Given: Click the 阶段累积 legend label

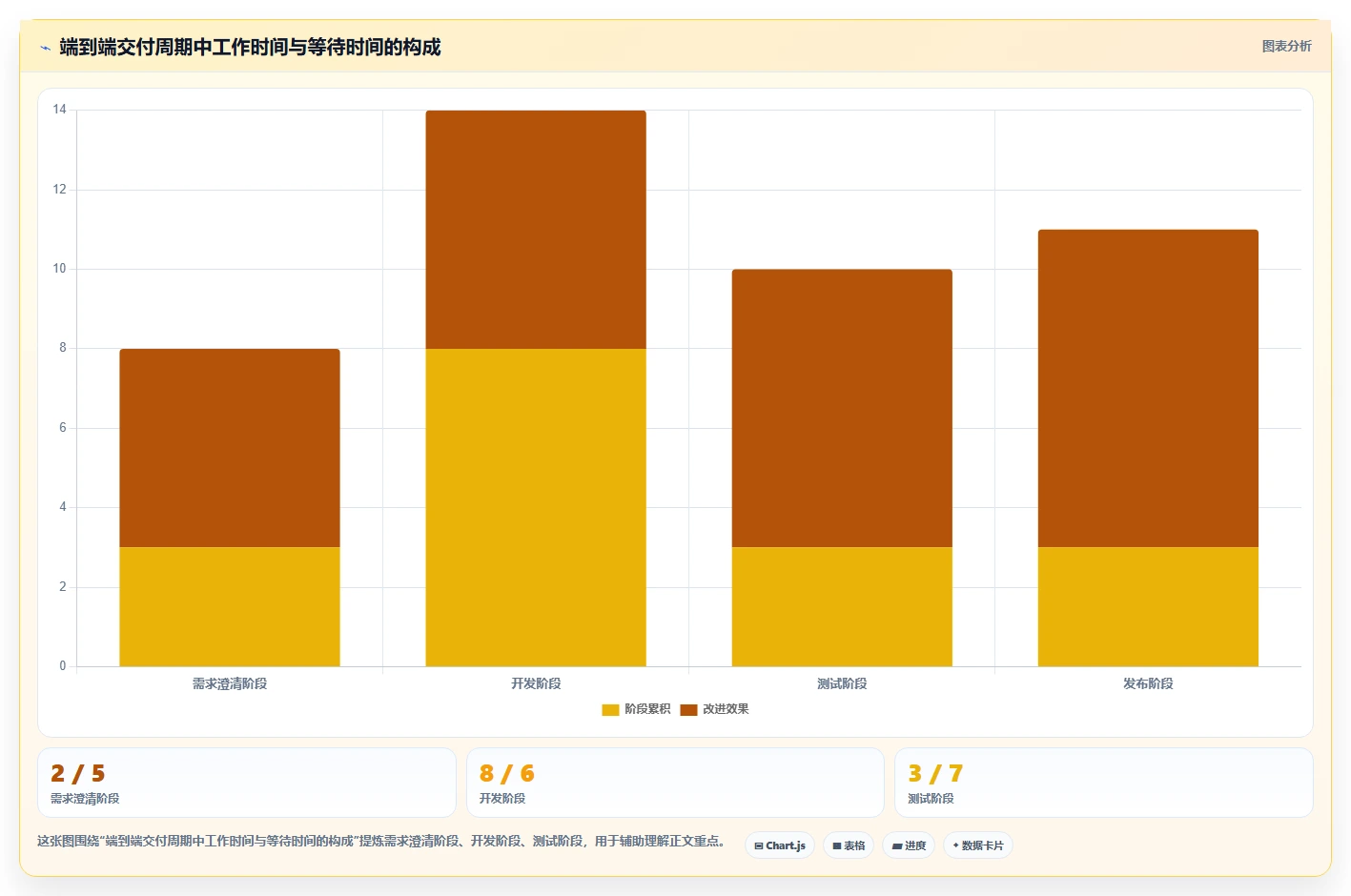Looking at the screenshot, I should point(647,709).
